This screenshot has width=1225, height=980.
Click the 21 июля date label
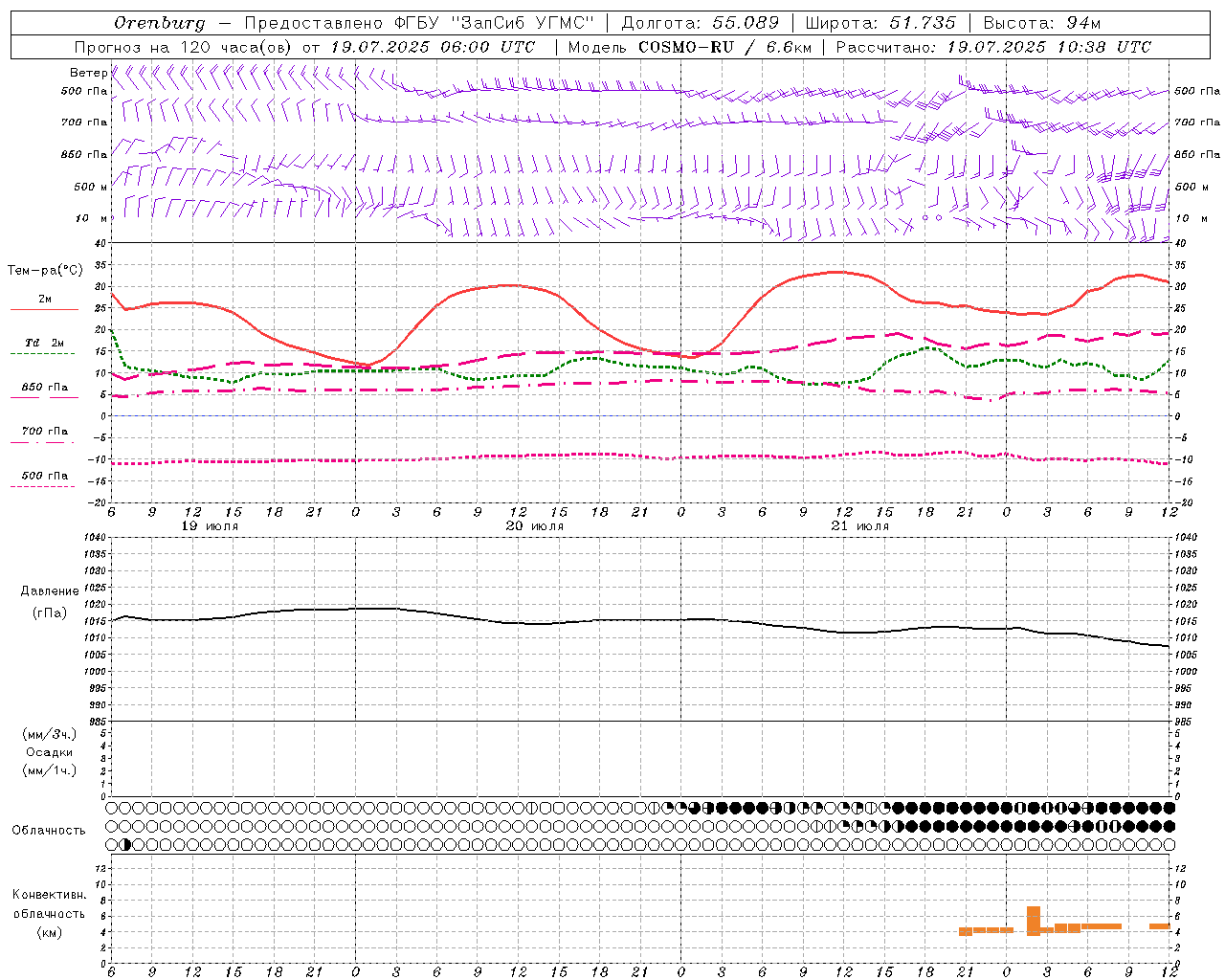[x=859, y=526]
